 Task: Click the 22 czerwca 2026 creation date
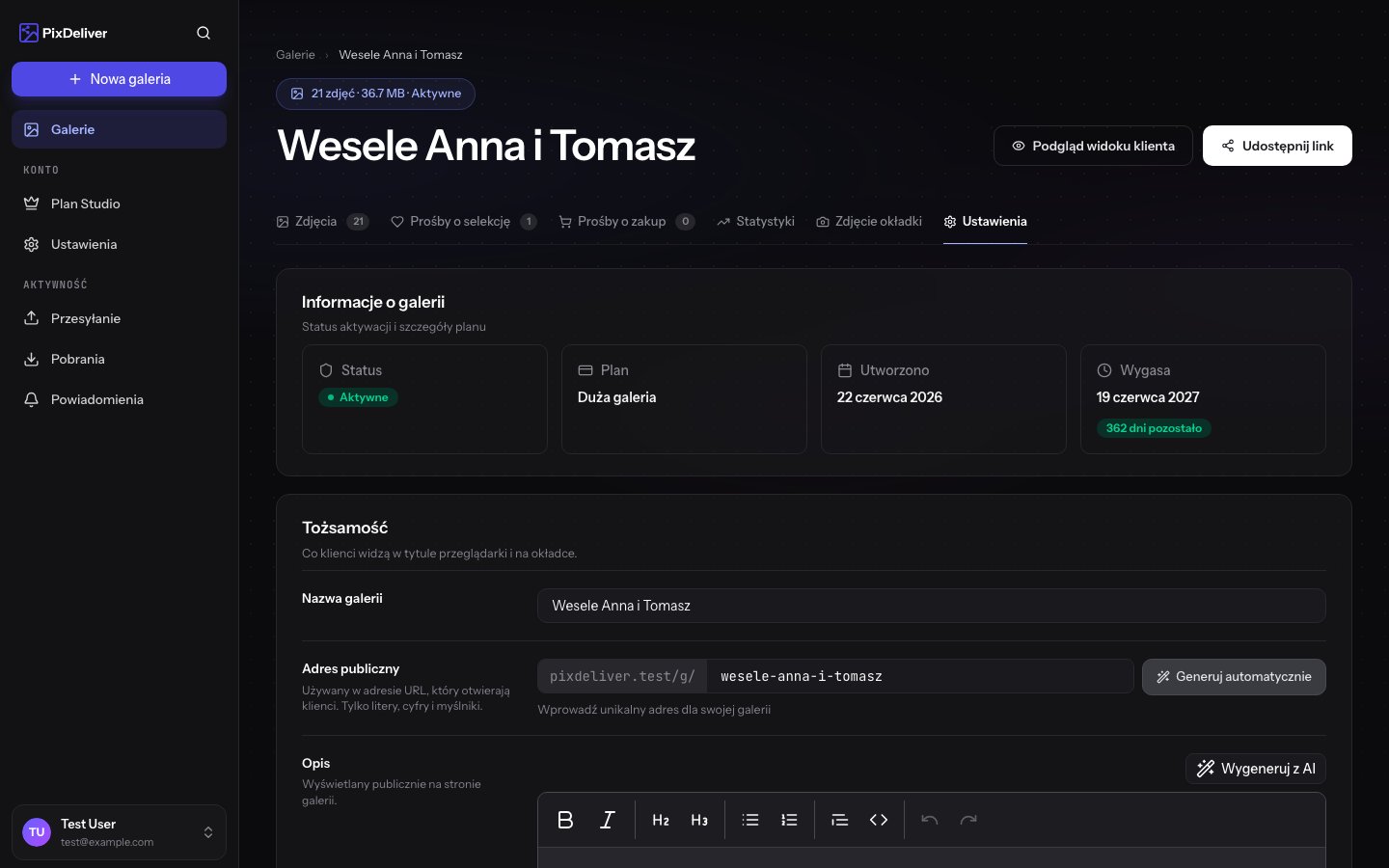pyautogui.click(x=889, y=397)
